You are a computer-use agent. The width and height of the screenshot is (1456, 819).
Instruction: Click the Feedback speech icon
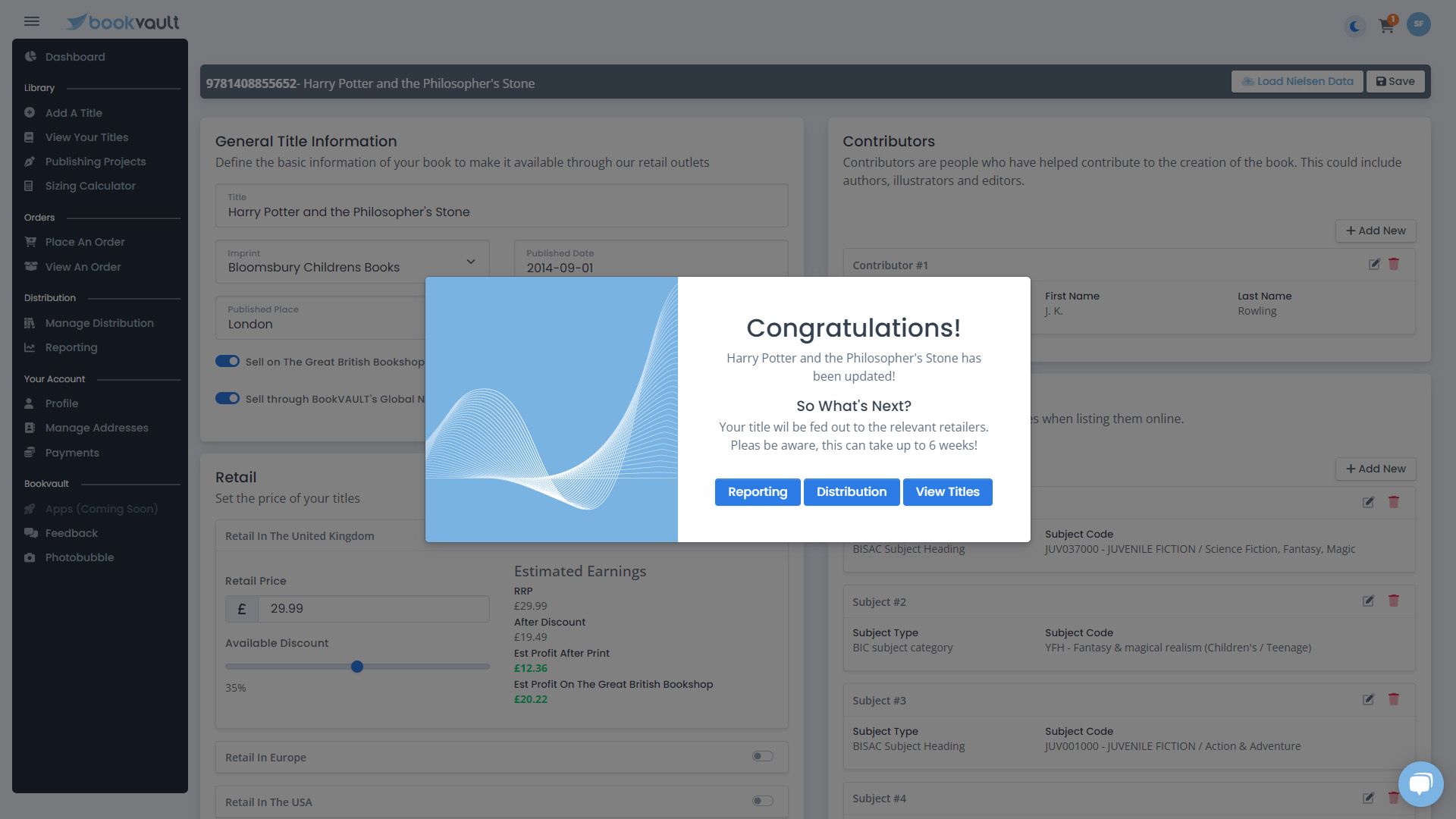click(30, 533)
